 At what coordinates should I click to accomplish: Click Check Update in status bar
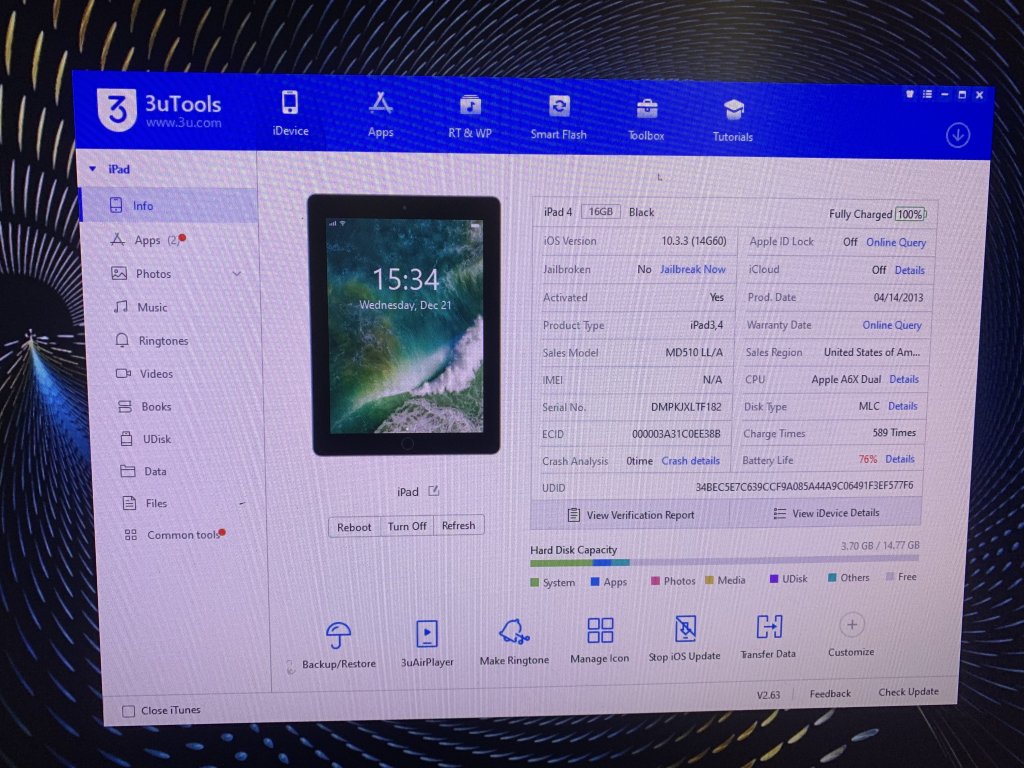(908, 692)
